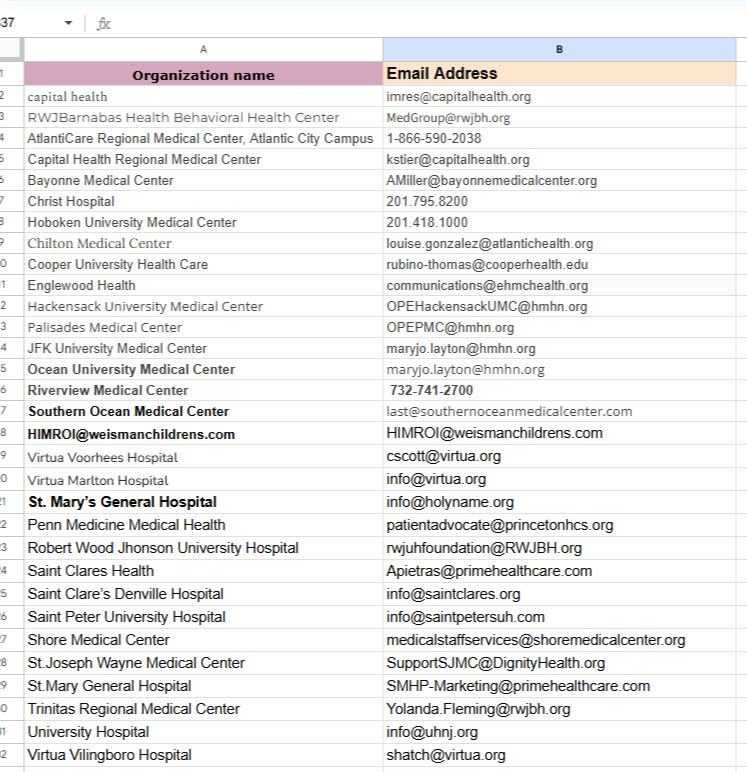Select the 'Organization name' header cell
Viewport: 747px width, 772px height.
pyautogui.click(x=203, y=74)
